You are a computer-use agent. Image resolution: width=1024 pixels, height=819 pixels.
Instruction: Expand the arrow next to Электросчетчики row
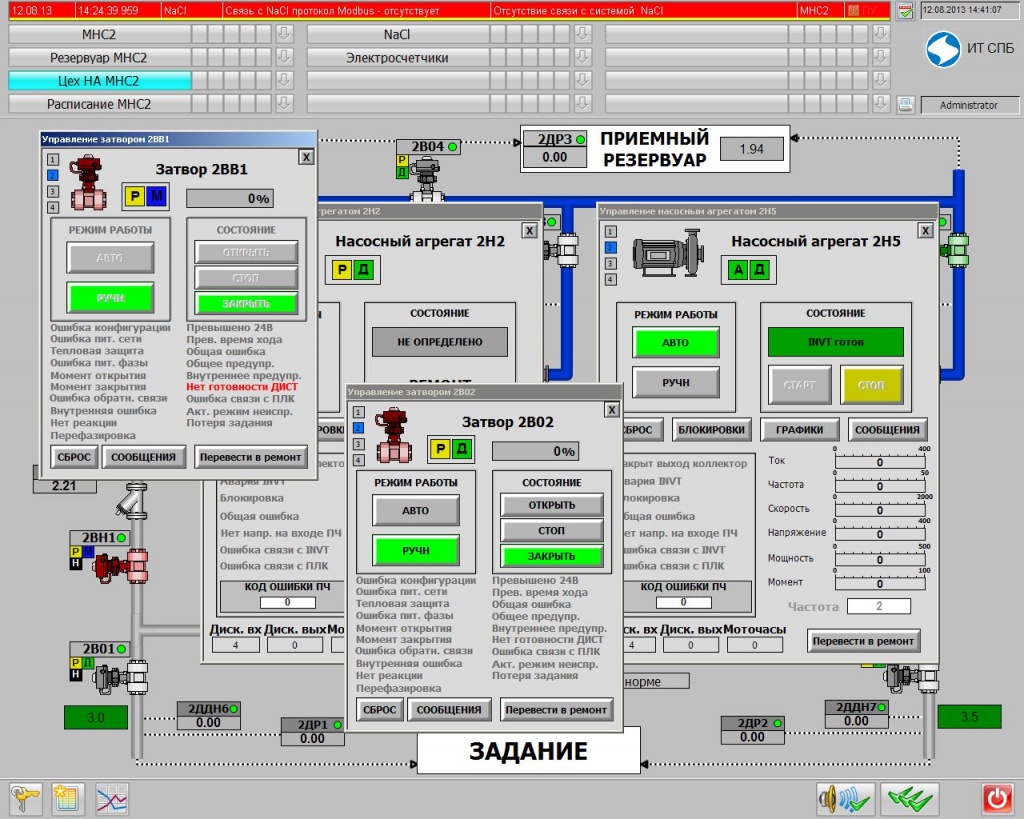(x=583, y=57)
